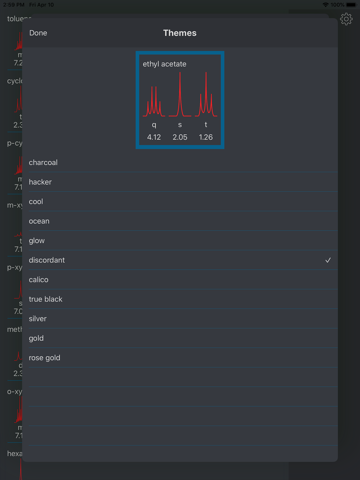
Task: Tap Done to close Themes
Action: (x=38, y=33)
